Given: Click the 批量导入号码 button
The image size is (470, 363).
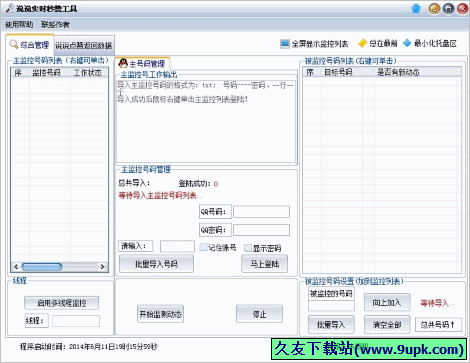Looking at the screenshot, I should pyautogui.click(x=156, y=264).
